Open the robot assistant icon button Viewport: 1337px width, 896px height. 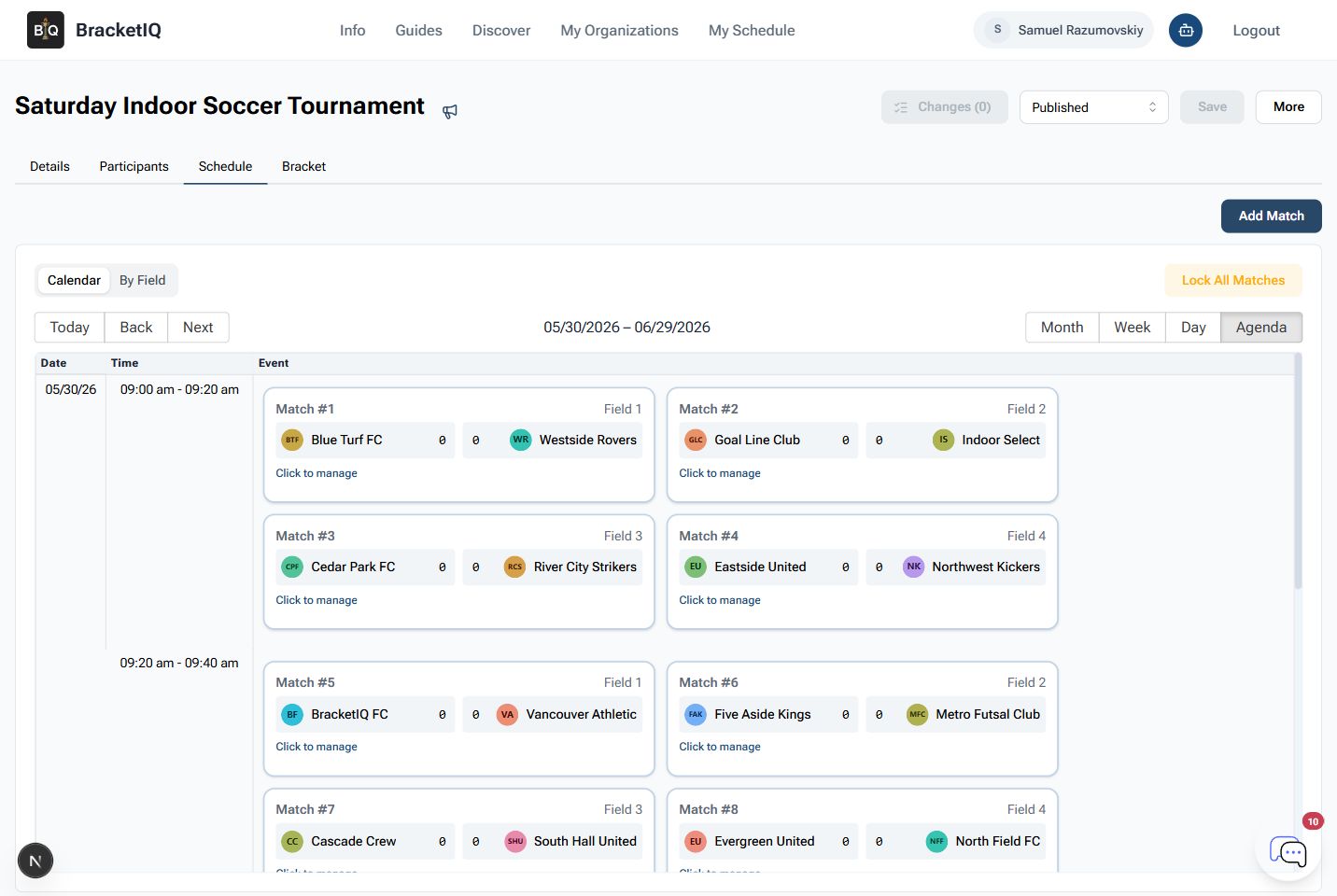pos(1186,30)
